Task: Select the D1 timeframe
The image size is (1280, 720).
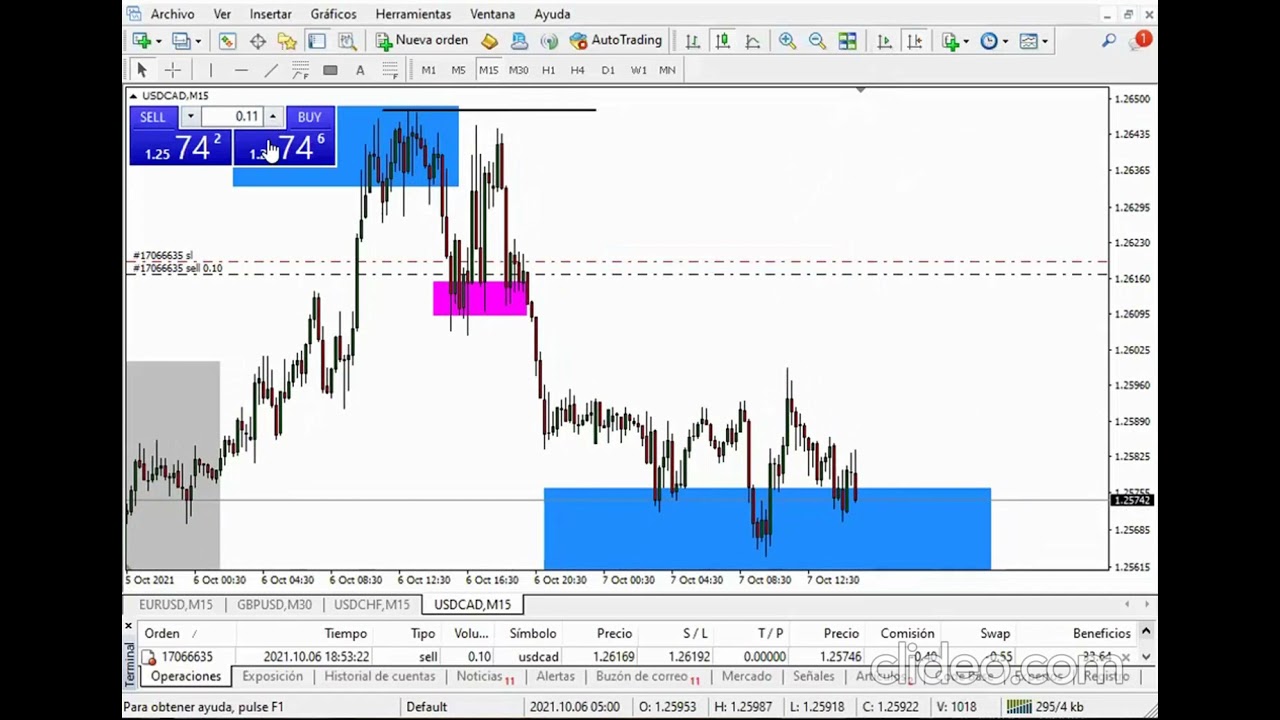Action: [x=607, y=70]
